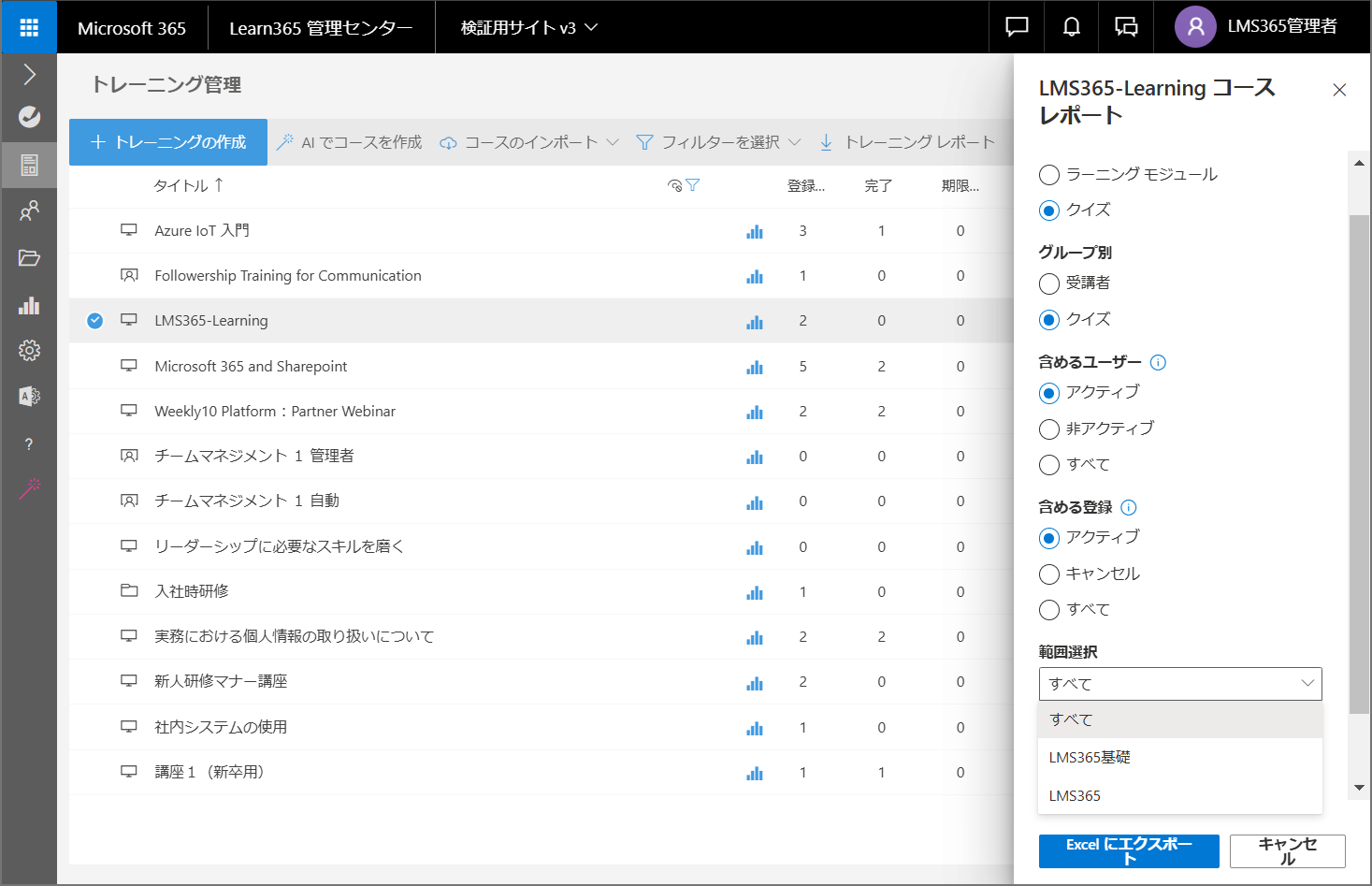Open Training Management icon in sidebar
Viewport: 1372px width, 886px height.
tap(29, 165)
